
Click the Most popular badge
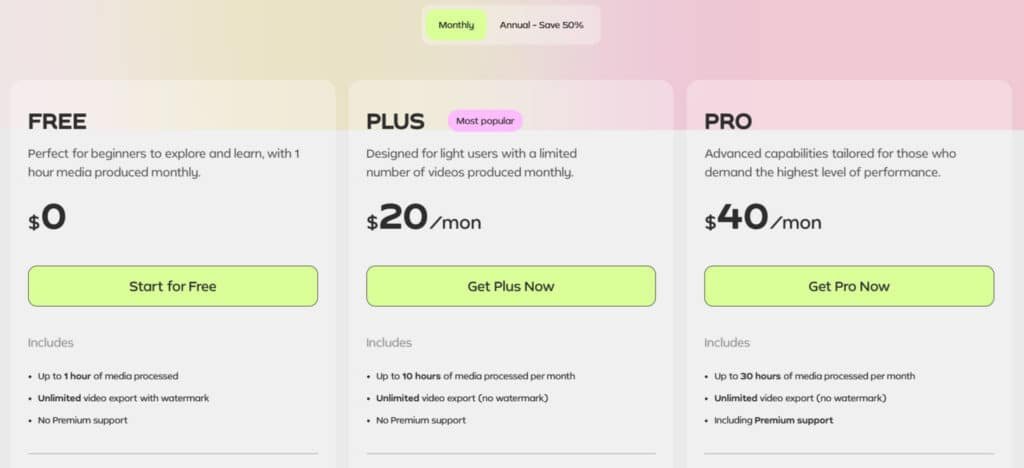click(485, 121)
